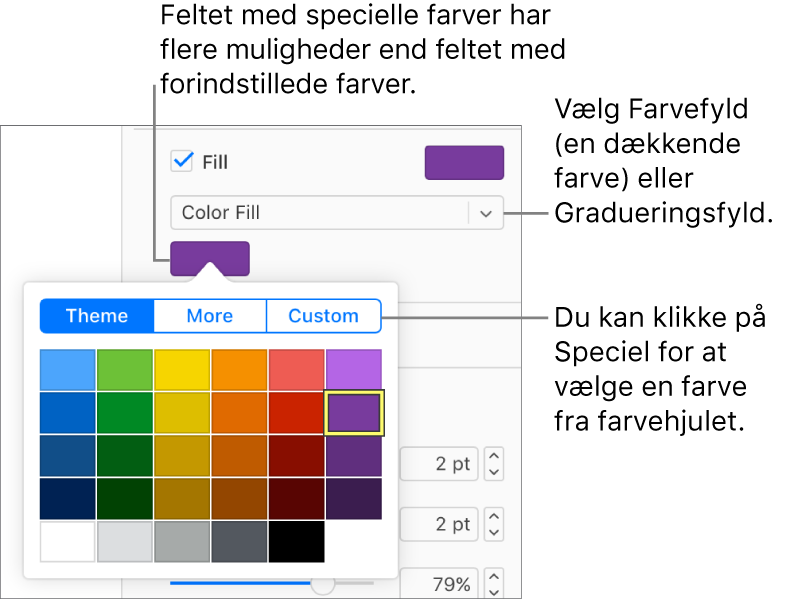Image resolution: width=785 pixels, height=599 pixels.
Task: Select the deep purple swatch in third row
Action: (x=354, y=456)
